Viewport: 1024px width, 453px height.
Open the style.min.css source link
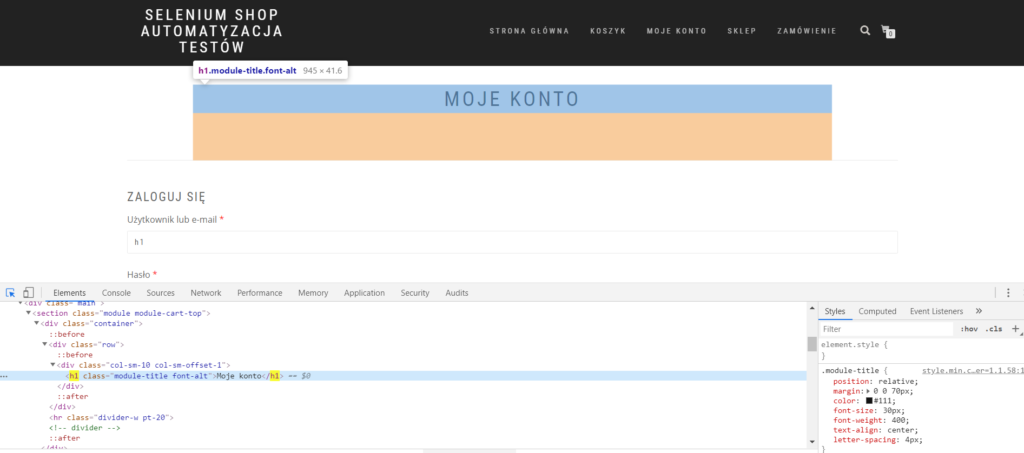click(x=966, y=370)
